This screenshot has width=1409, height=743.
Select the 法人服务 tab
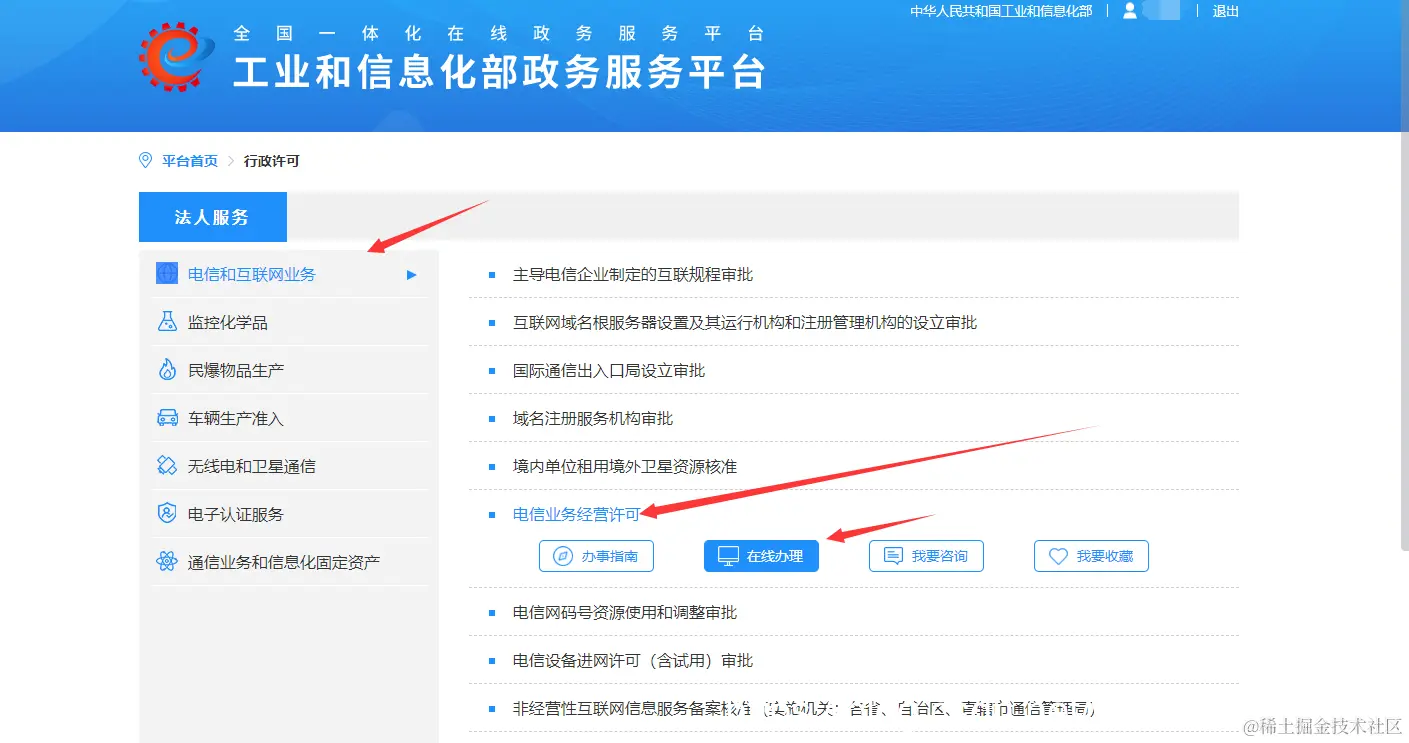tap(212, 216)
